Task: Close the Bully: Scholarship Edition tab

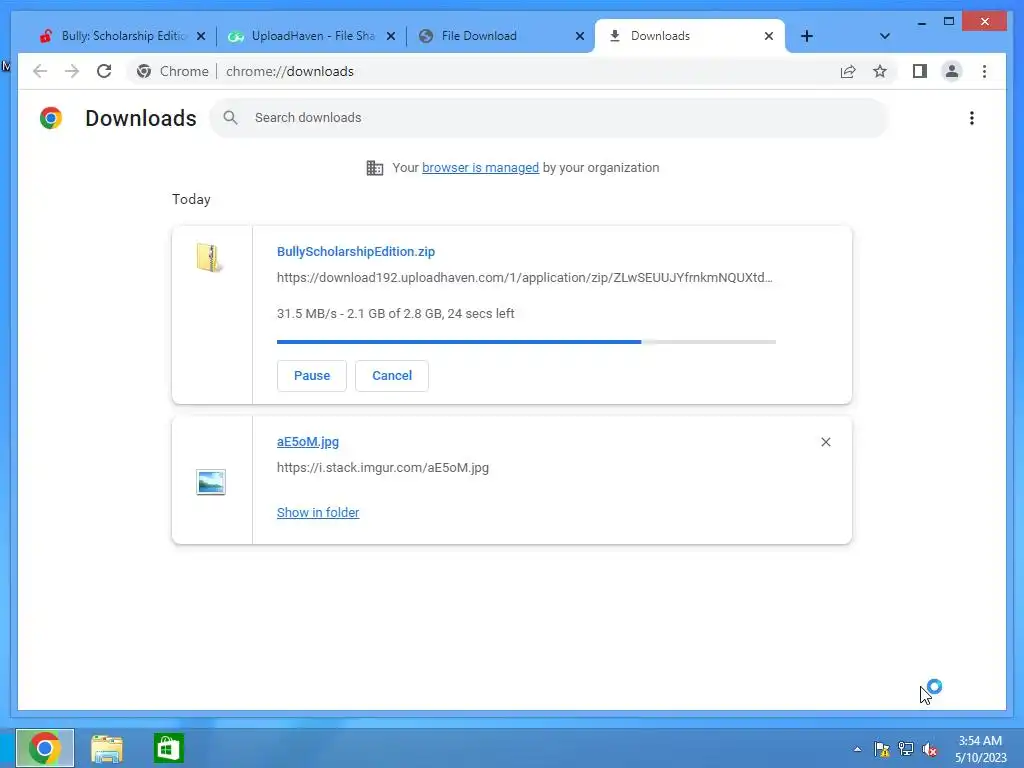Action: pyautogui.click(x=201, y=36)
